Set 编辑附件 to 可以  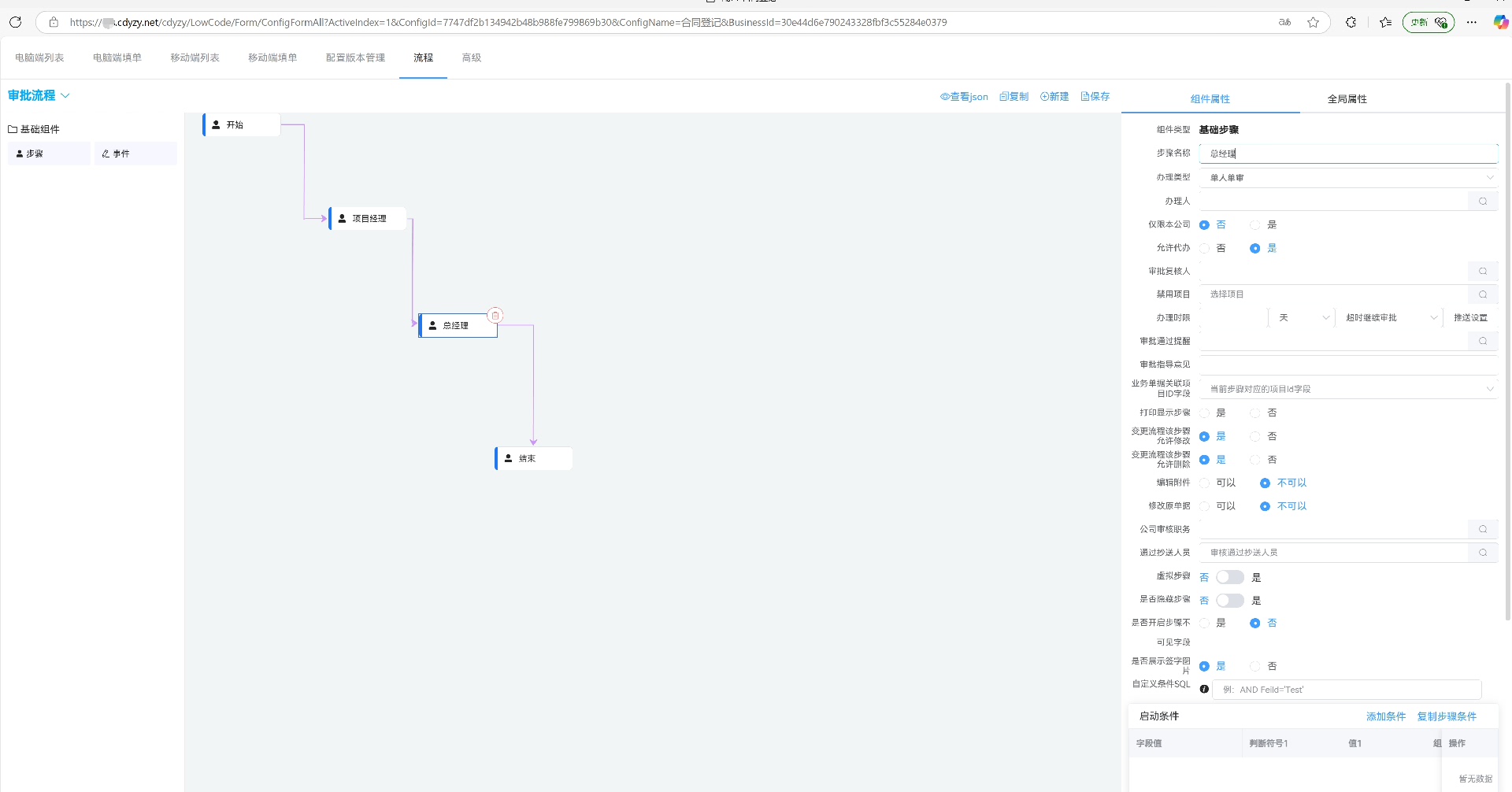tap(1205, 483)
